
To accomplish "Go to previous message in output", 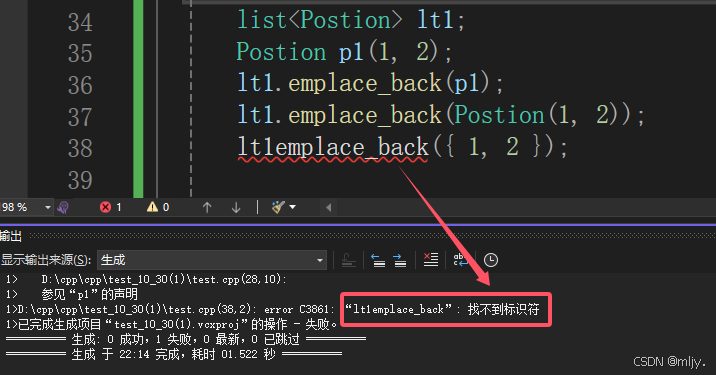I will [x=378, y=260].
